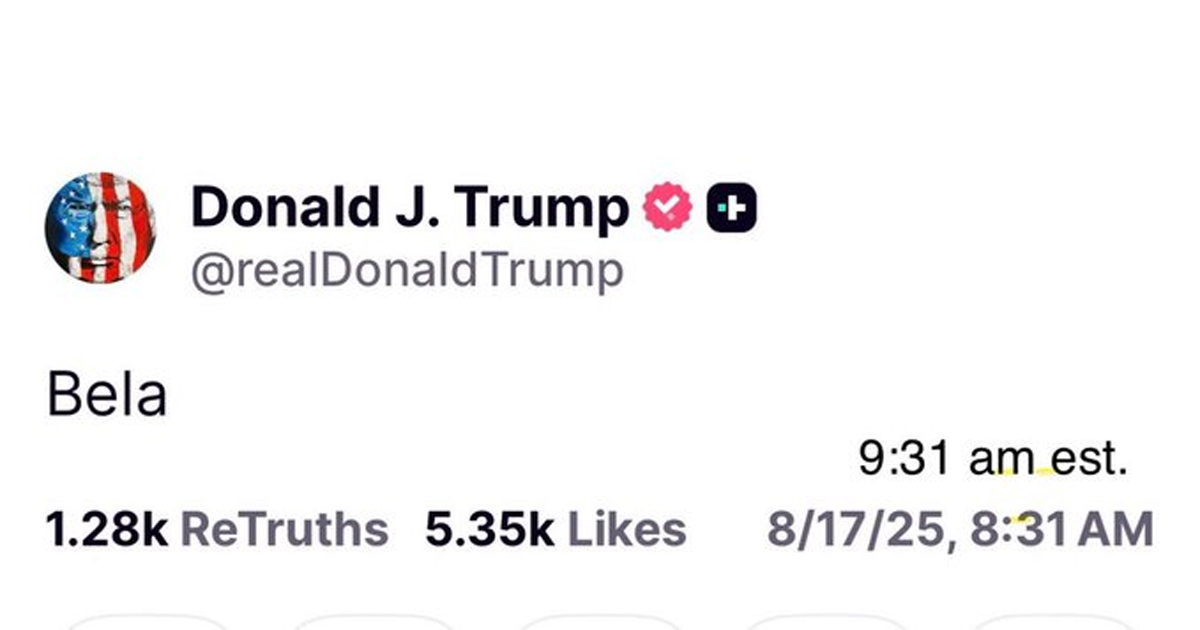The width and height of the screenshot is (1200, 630).
Task: Click the 5.35k likes number
Action: point(489,529)
